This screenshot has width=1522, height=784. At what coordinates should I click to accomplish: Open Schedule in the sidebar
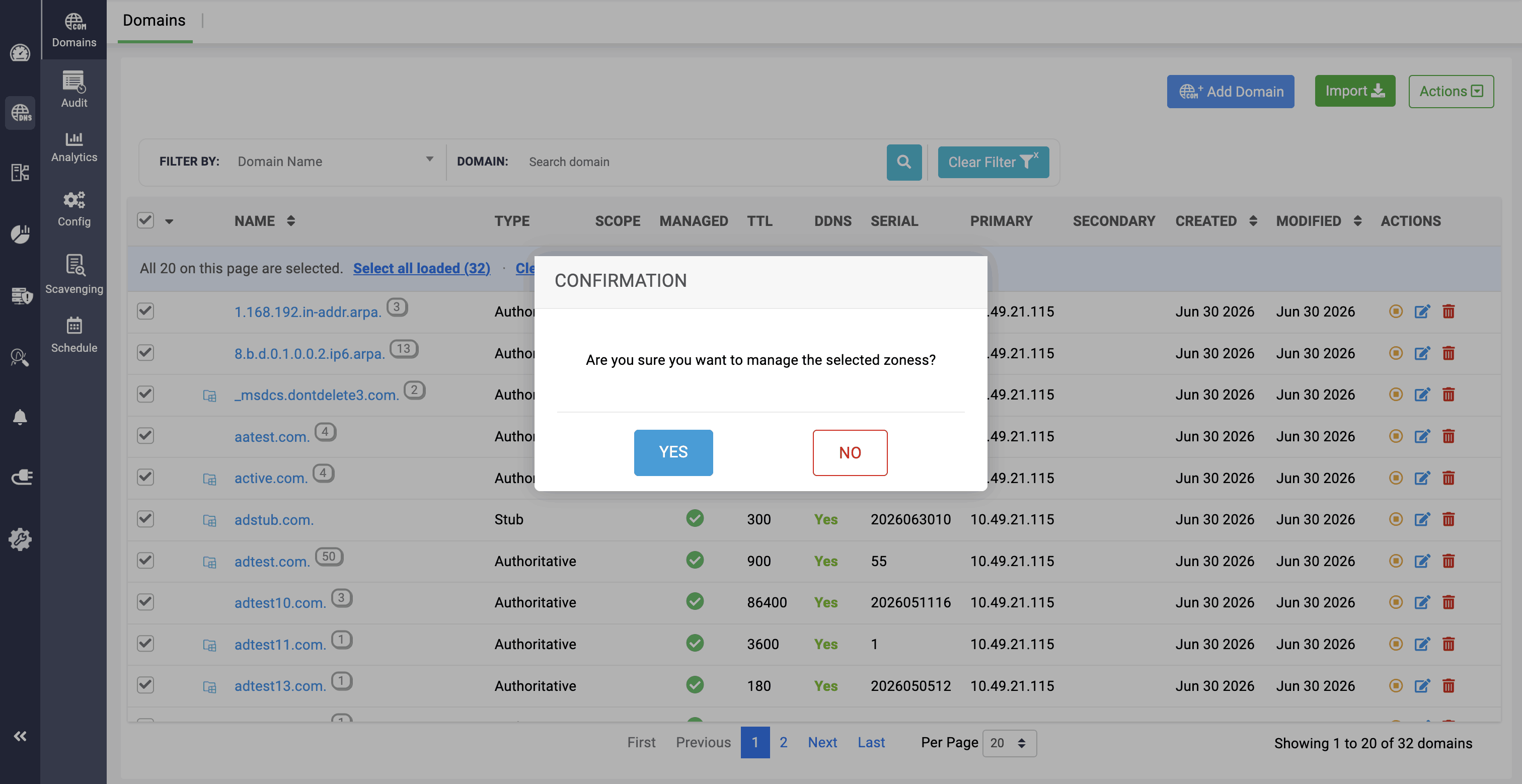[x=74, y=335]
